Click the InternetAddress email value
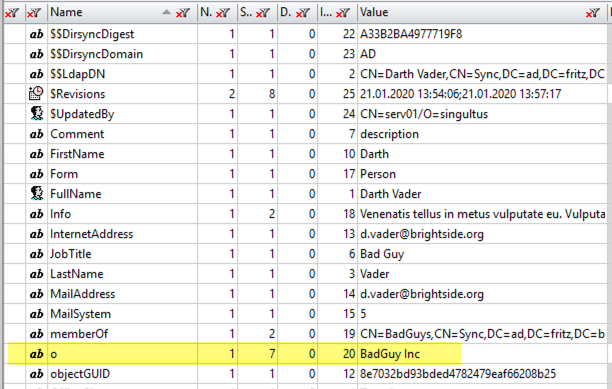Image resolution: width=612 pixels, height=389 pixels. point(422,234)
